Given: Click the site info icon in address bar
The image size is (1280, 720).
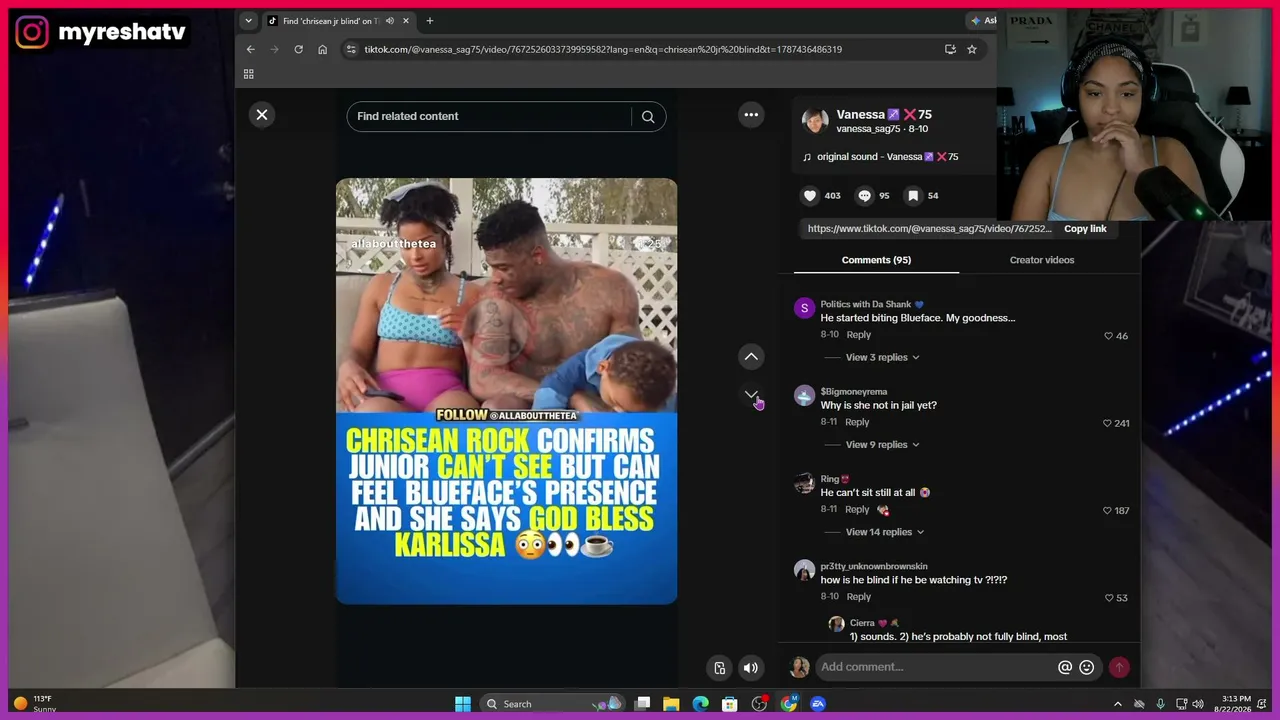Looking at the screenshot, I should click(x=351, y=49).
